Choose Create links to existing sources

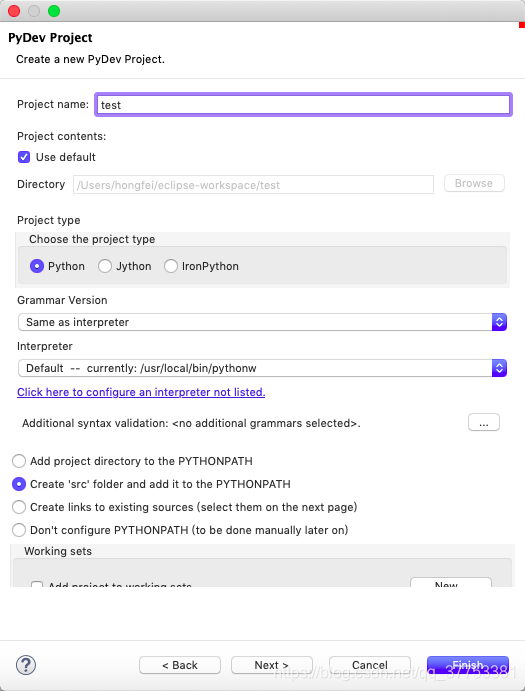click(x=19, y=507)
